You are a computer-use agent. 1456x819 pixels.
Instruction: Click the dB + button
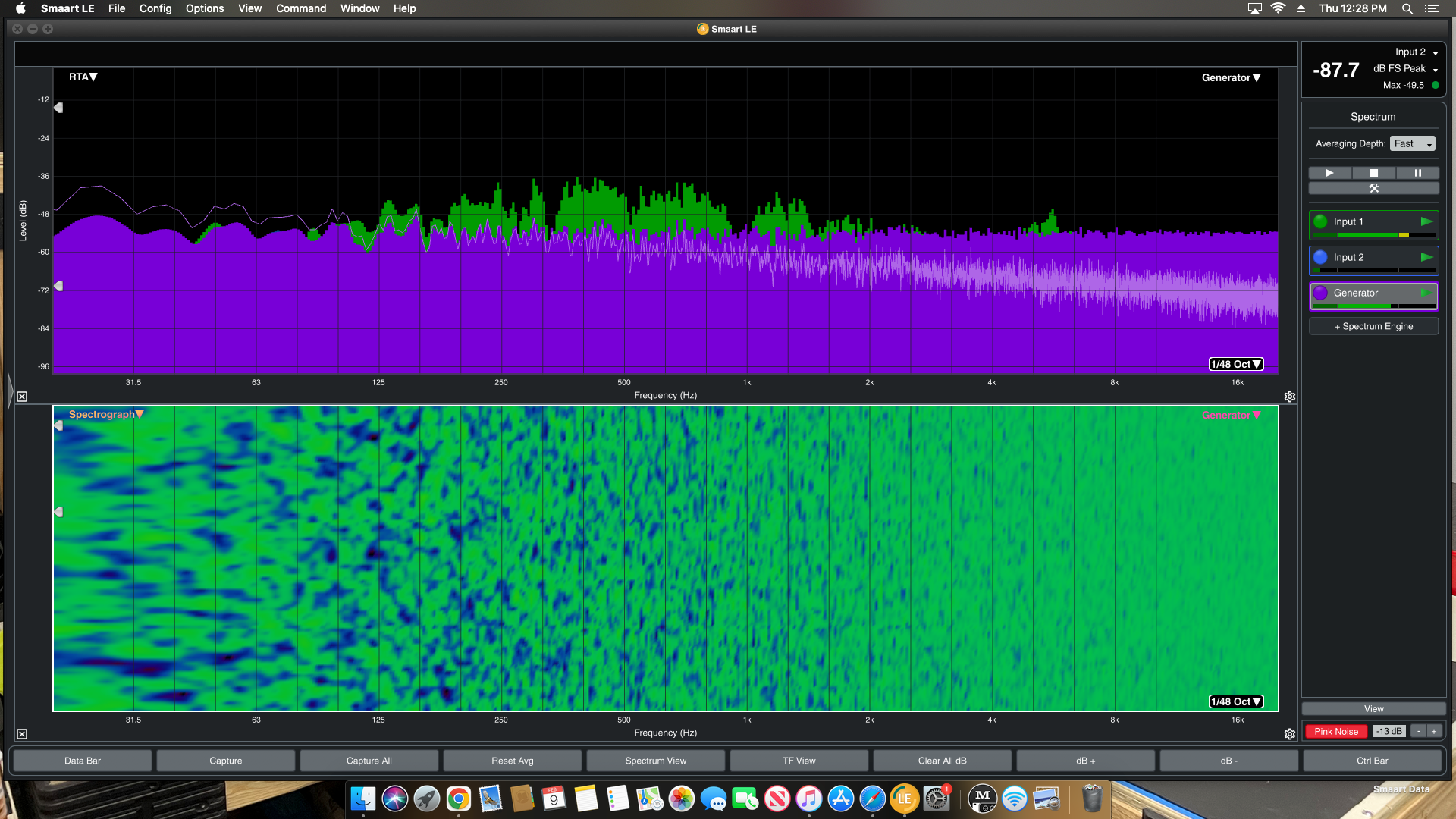point(1086,761)
